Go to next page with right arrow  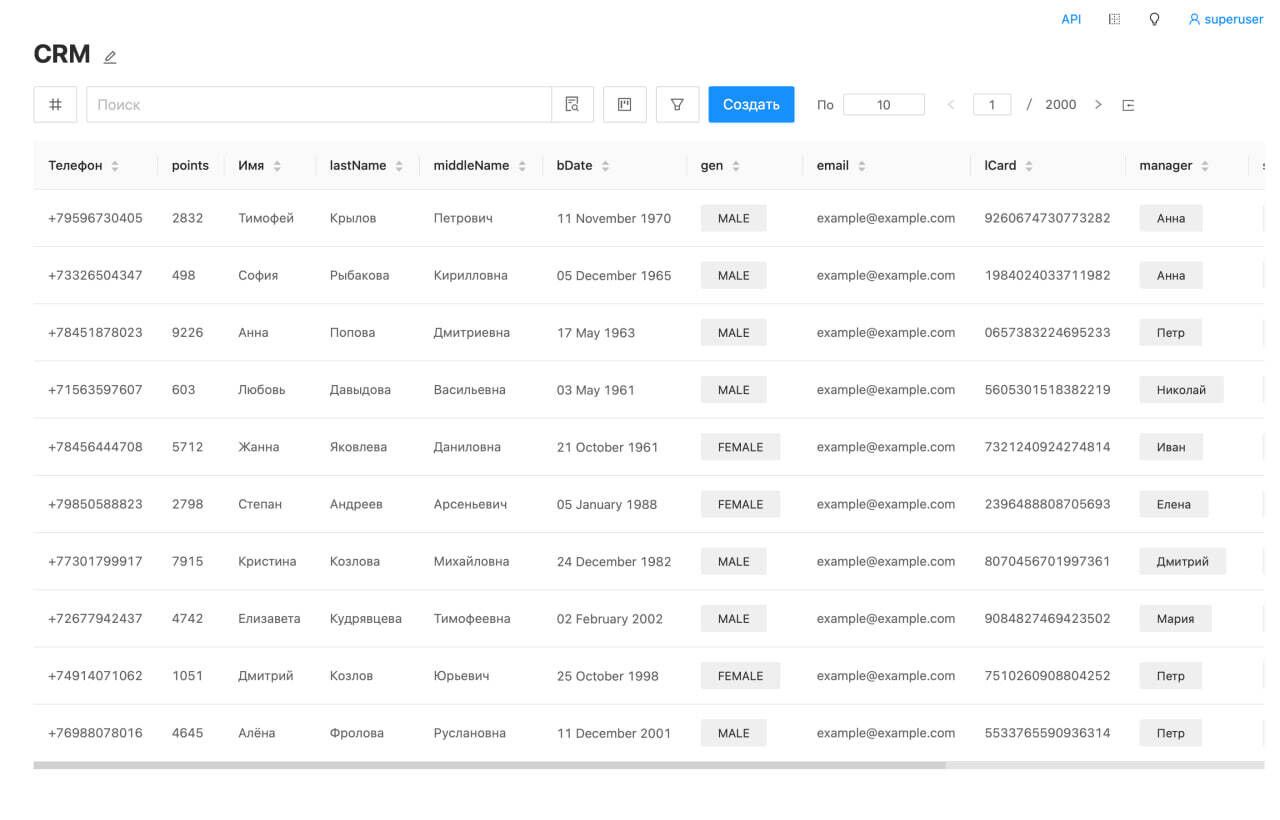tap(1098, 104)
